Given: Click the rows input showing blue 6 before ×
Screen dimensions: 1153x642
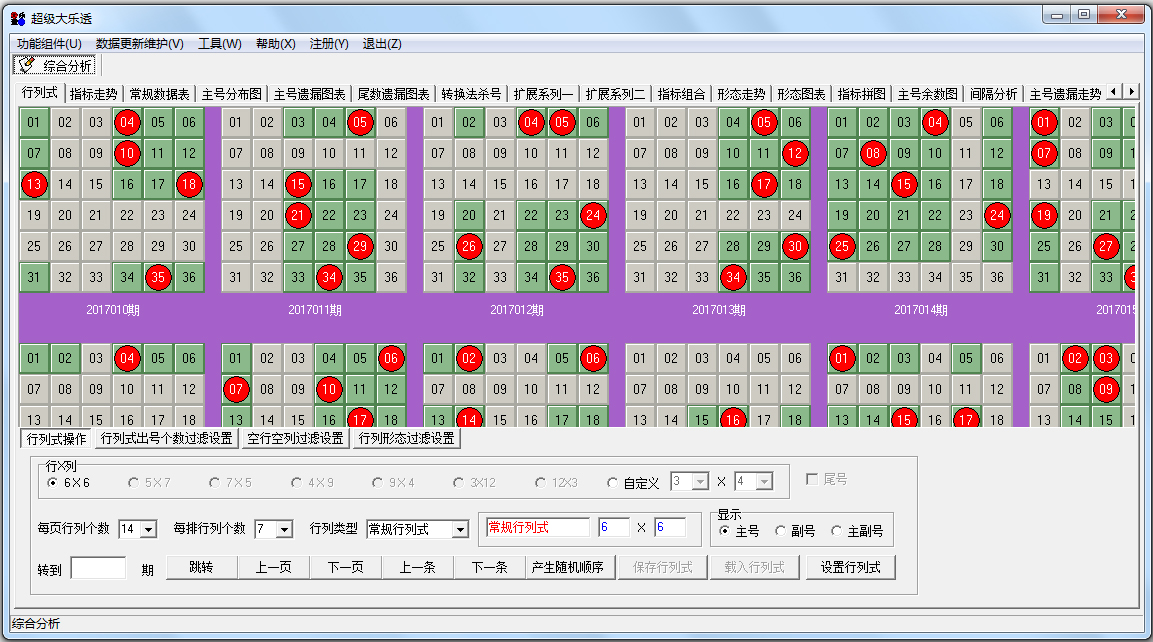Looking at the screenshot, I should (614, 528).
